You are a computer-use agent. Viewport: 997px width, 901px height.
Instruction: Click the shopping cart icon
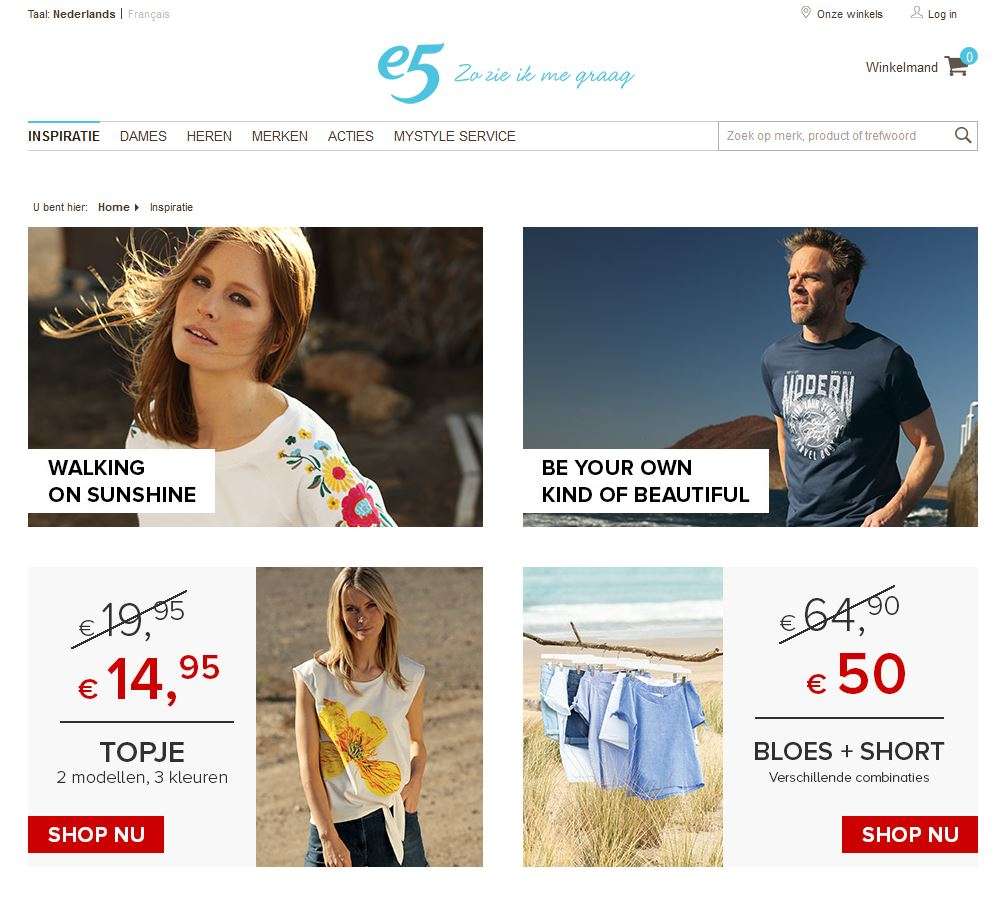click(x=956, y=66)
